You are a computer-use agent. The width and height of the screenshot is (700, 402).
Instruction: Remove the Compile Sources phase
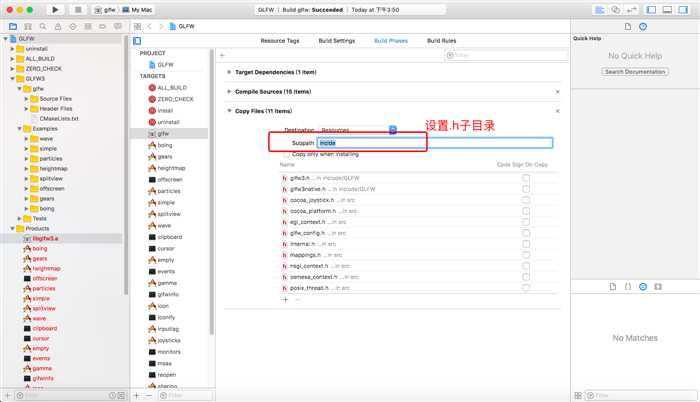557,92
